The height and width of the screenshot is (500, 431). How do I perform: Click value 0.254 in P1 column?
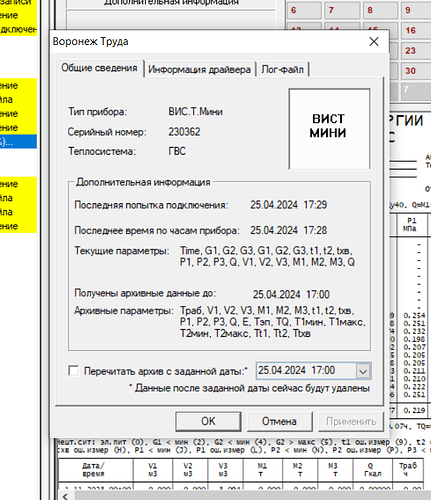click(x=414, y=315)
